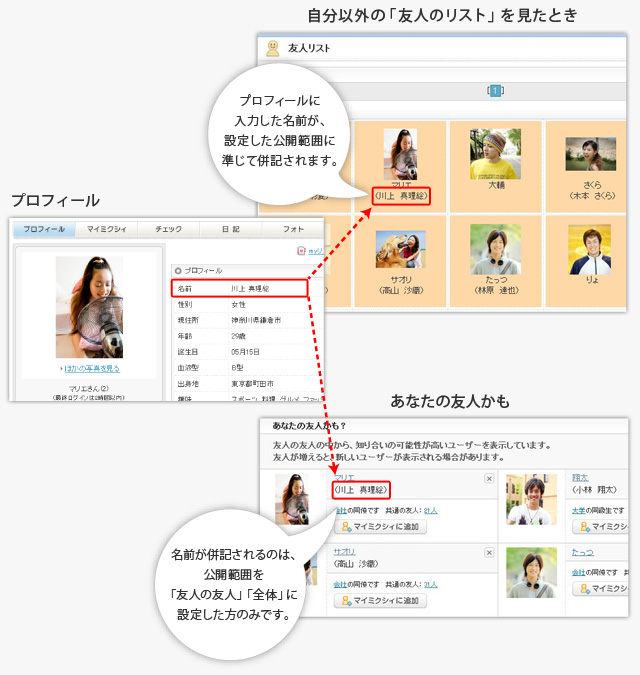Click 会社 link on サオリ's card
This screenshot has width=640, height=675.
click(340, 585)
